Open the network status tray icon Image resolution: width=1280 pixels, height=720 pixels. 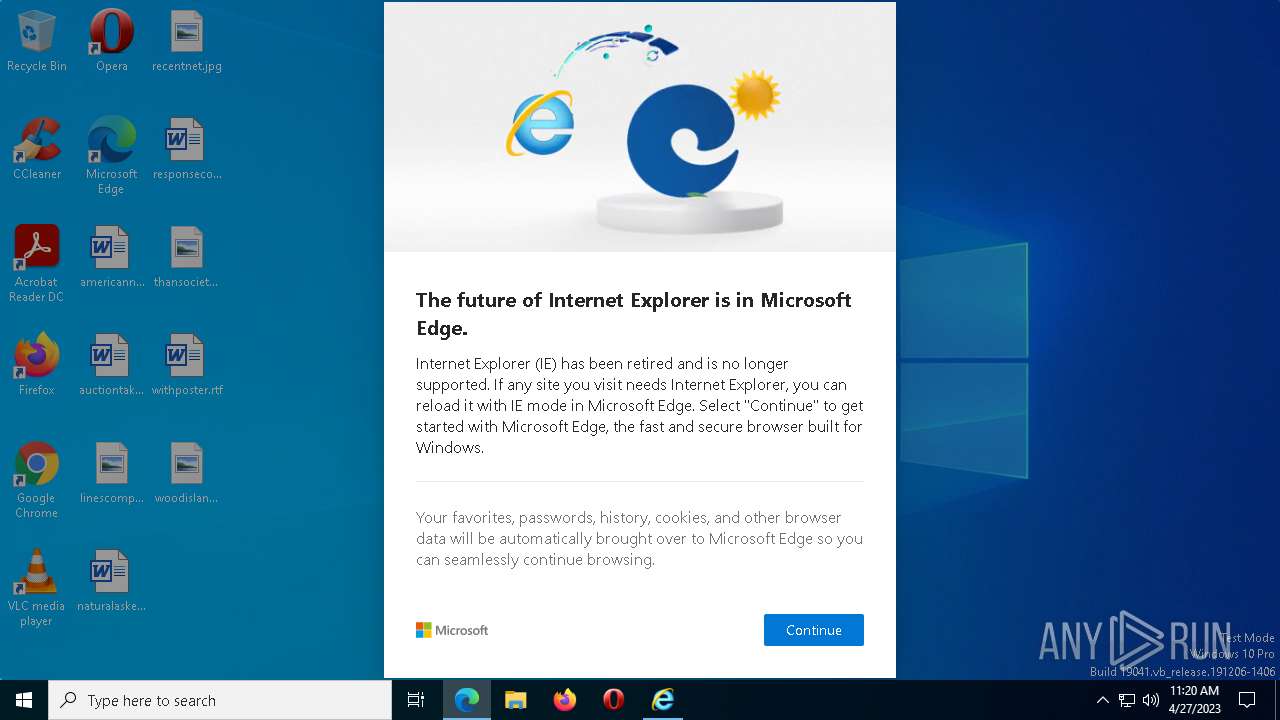tap(1127, 700)
